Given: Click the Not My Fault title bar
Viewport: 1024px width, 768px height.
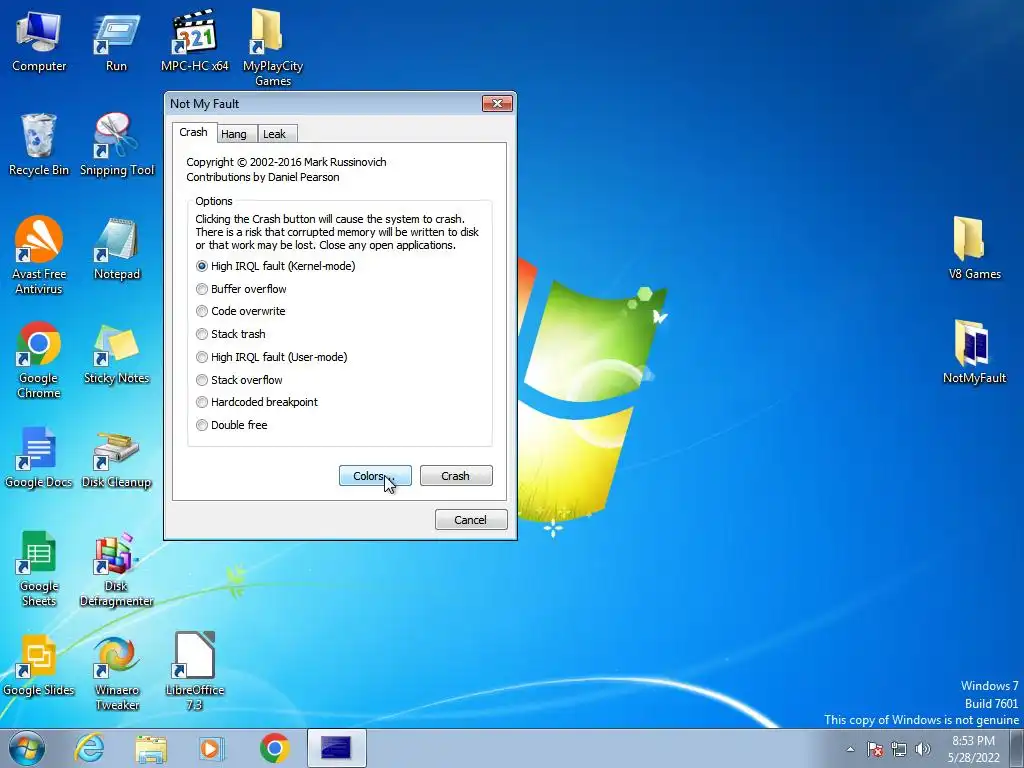Looking at the screenshot, I should [x=323, y=104].
